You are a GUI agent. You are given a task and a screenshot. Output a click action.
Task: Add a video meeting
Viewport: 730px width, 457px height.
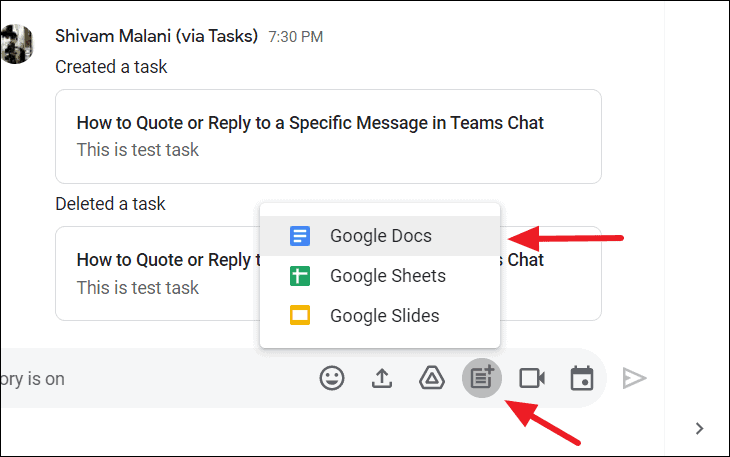click(x=532, y=378)
